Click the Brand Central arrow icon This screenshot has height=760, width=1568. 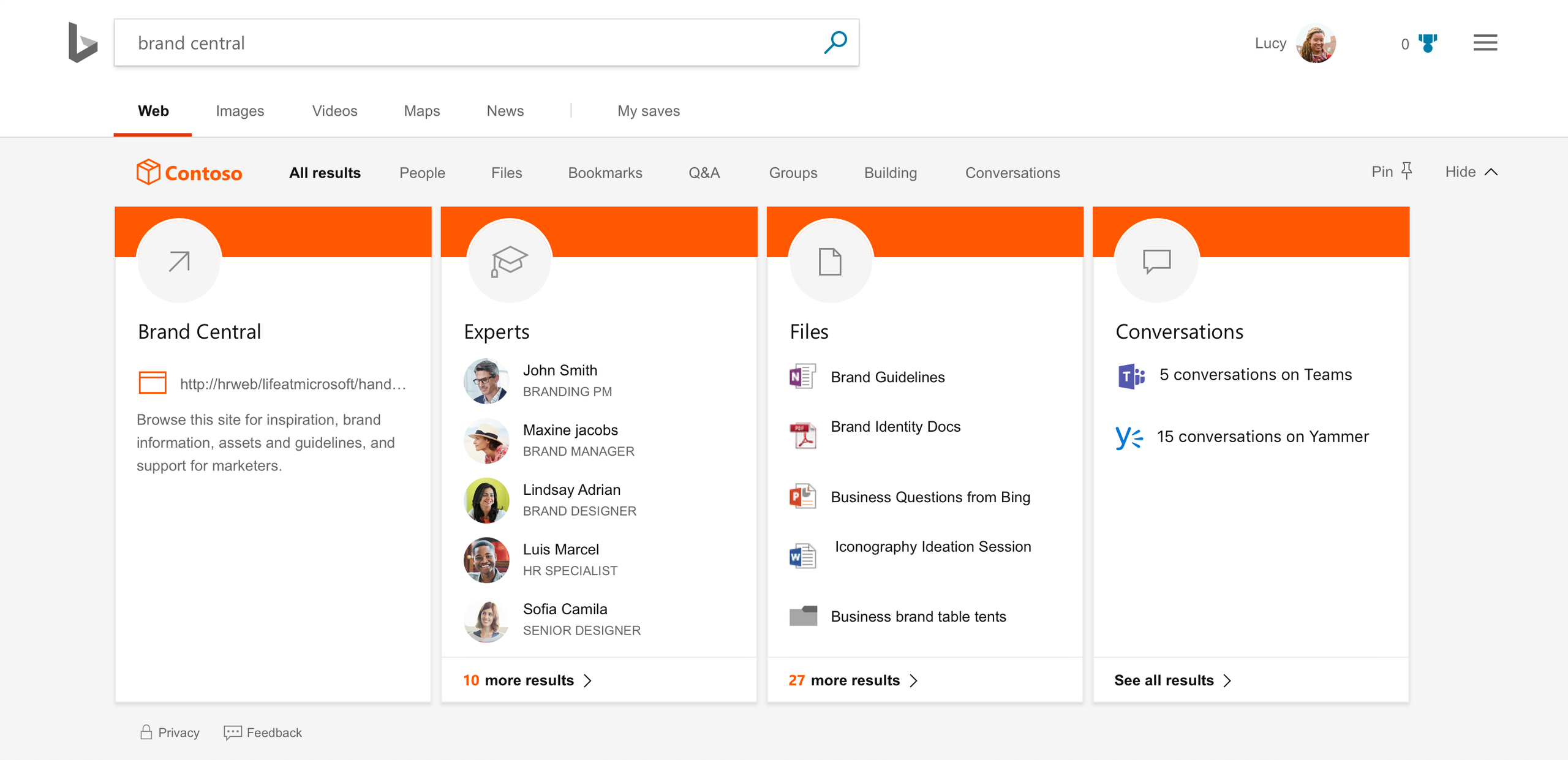coord(179,261)
